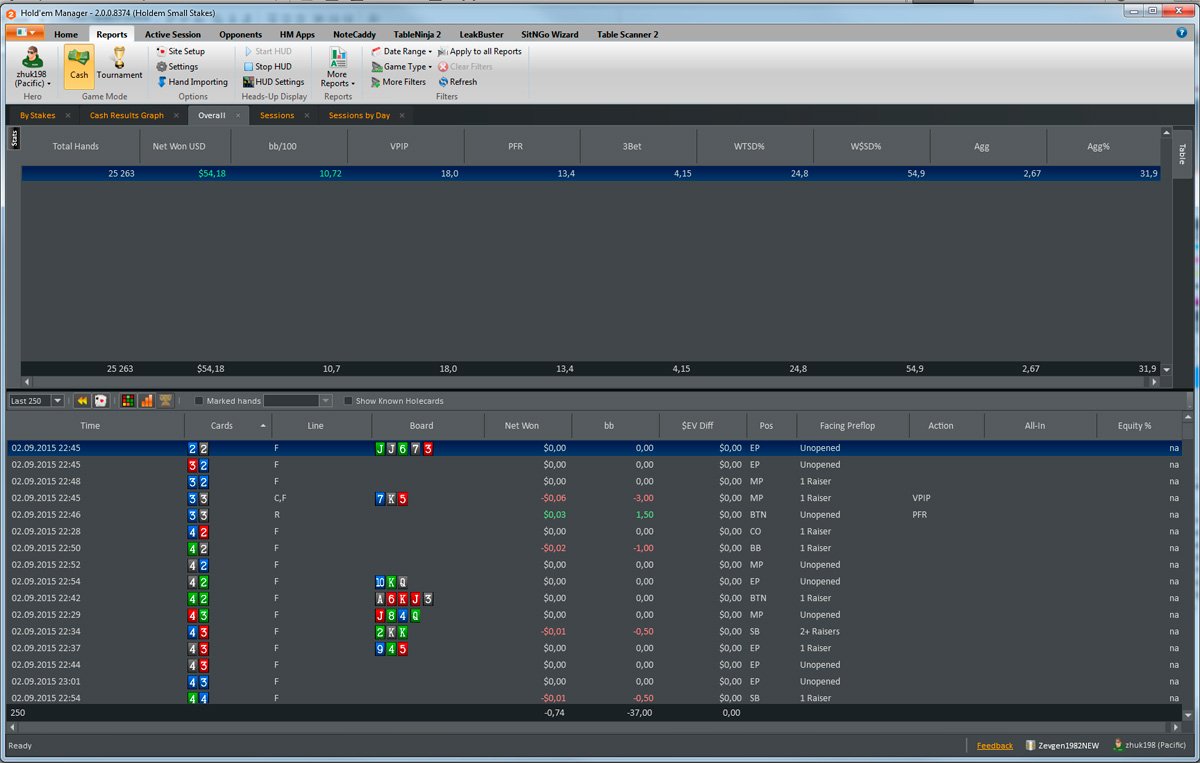Enable the Marked hands checkbox
This screenshot has height=763, width=1200.
coord(198,401)
